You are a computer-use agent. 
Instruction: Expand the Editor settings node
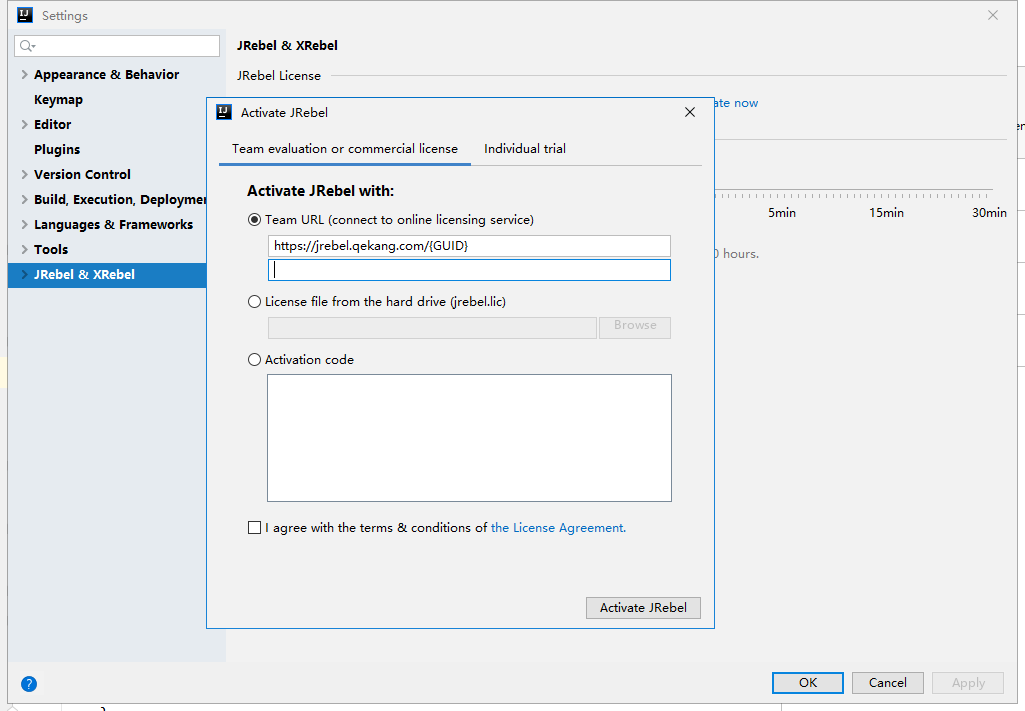tap(24, 124)
